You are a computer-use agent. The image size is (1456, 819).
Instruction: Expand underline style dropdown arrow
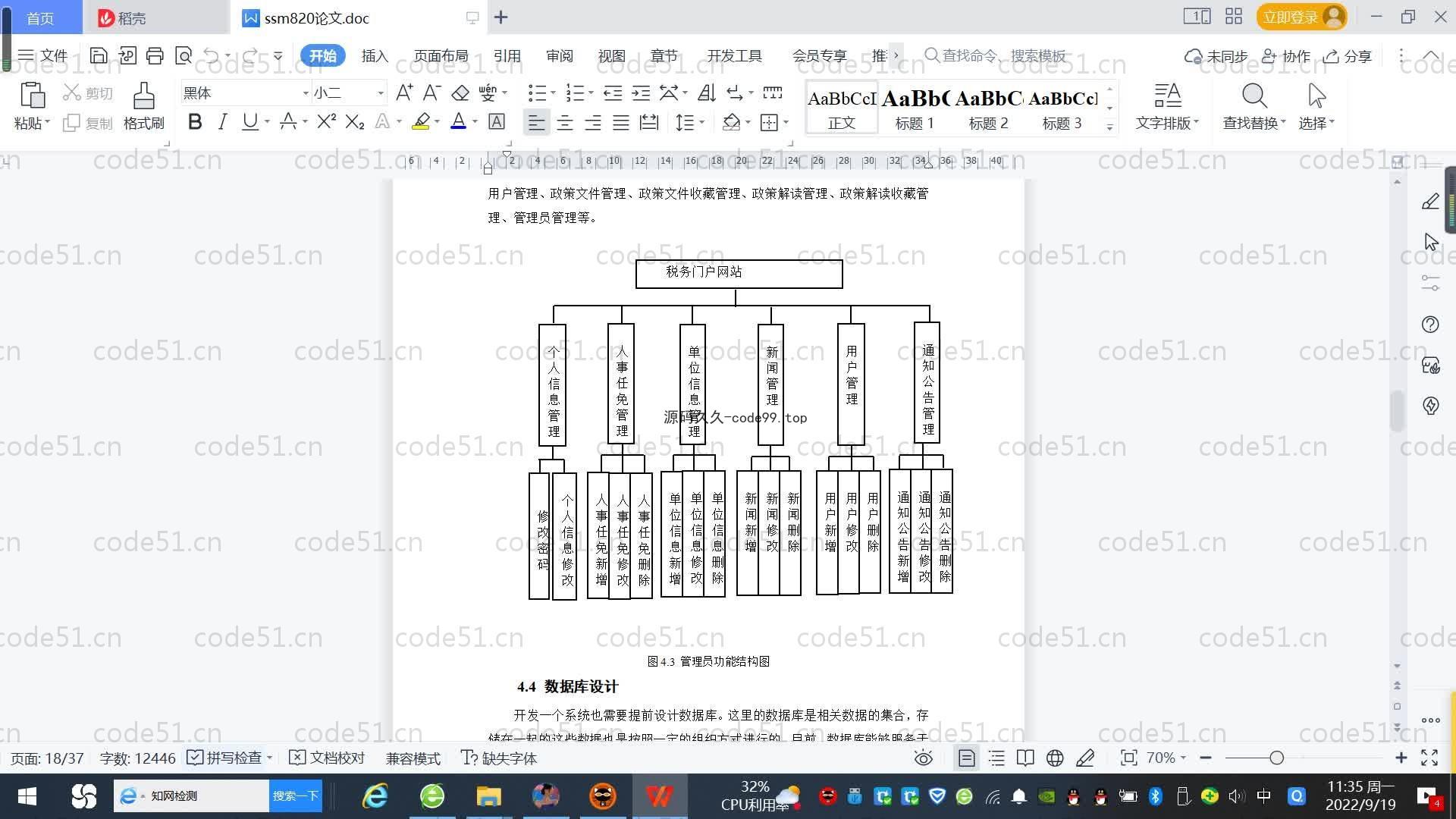267,122
